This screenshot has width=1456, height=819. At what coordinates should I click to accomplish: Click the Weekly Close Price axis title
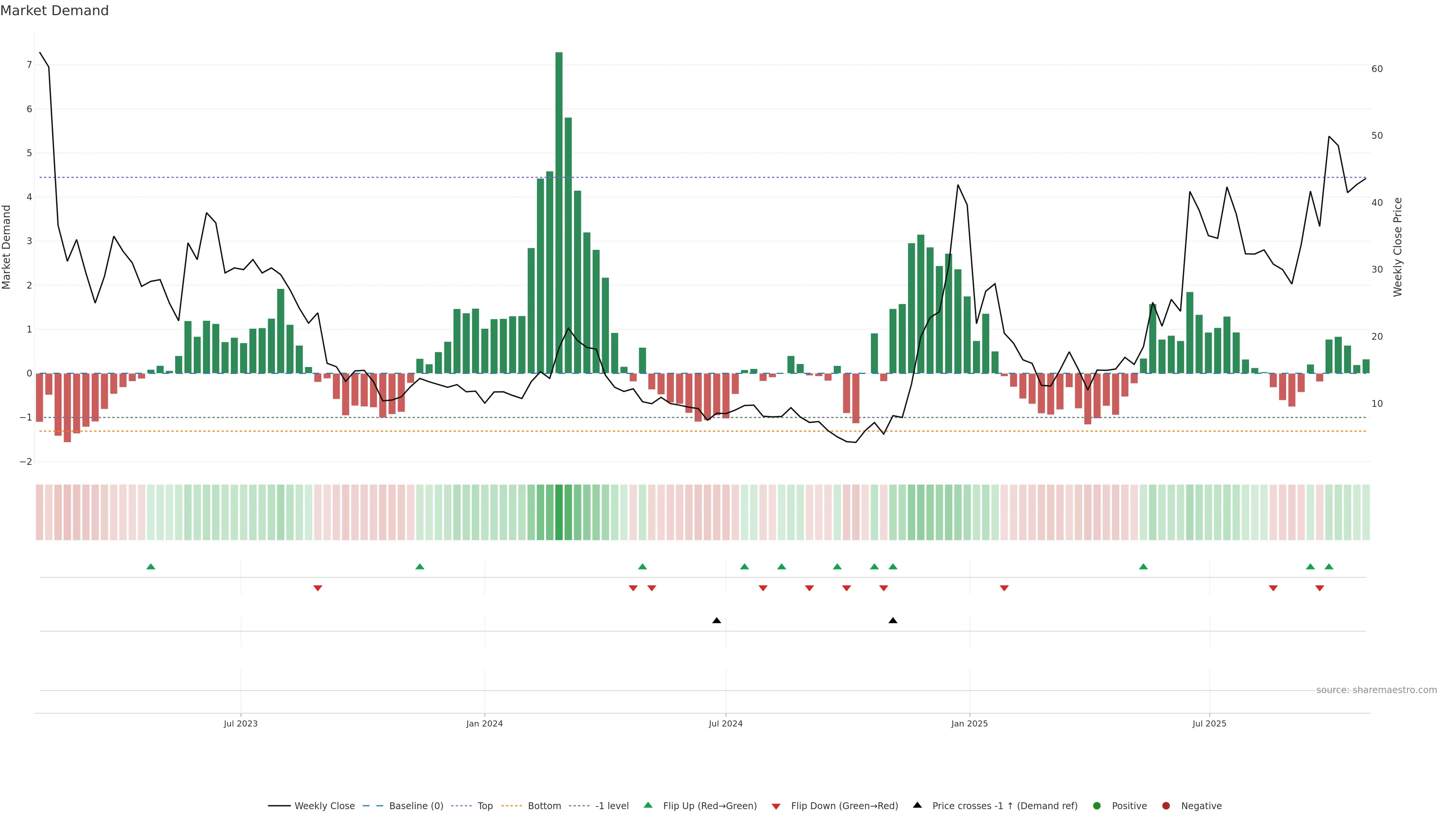(1398, 247)
